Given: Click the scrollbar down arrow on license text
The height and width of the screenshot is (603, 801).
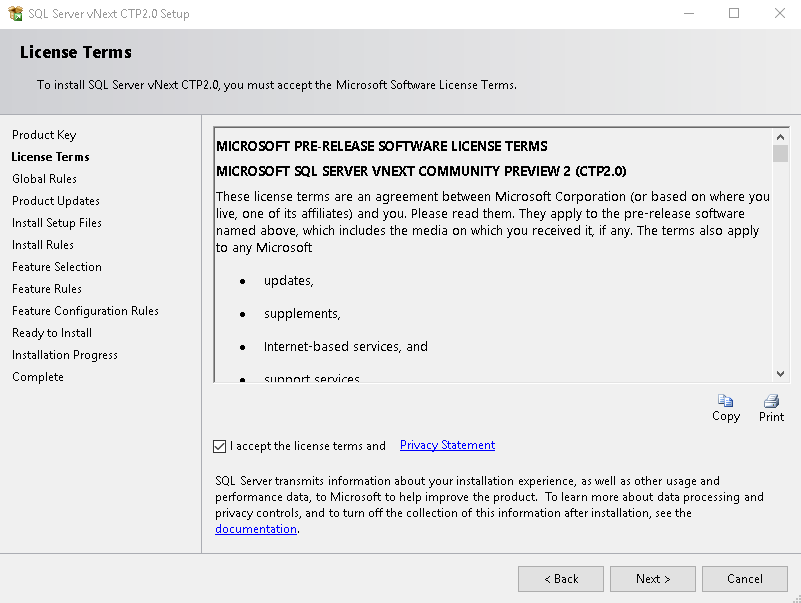Looking at the screenshot, I should (x=780, y=372).
